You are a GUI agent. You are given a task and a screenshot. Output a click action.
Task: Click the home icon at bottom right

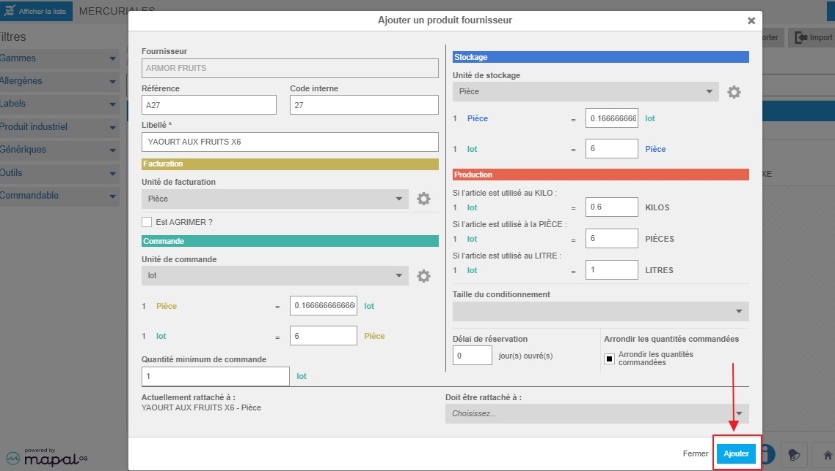tap(827, 455)
